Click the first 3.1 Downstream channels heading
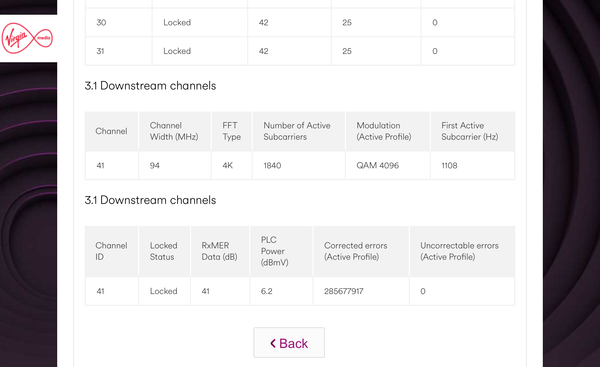 coord(150,86)
